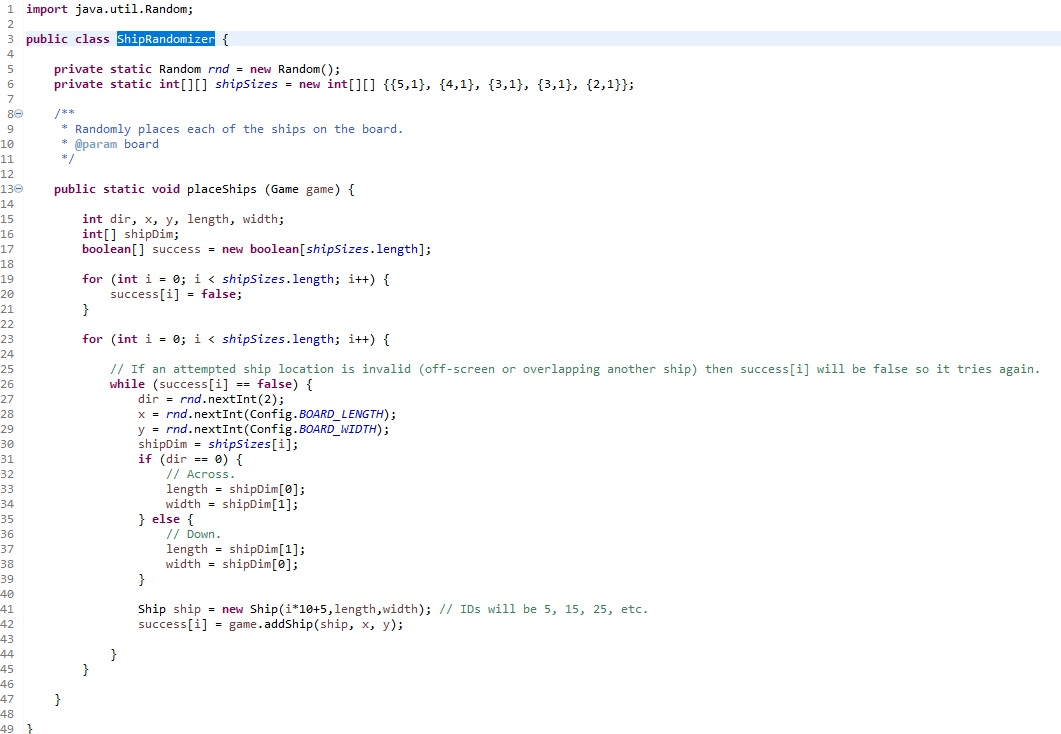Click the rnd Random field declaration
The height and width of the screenshot is (734, 1061).
[x=219, y=69]
